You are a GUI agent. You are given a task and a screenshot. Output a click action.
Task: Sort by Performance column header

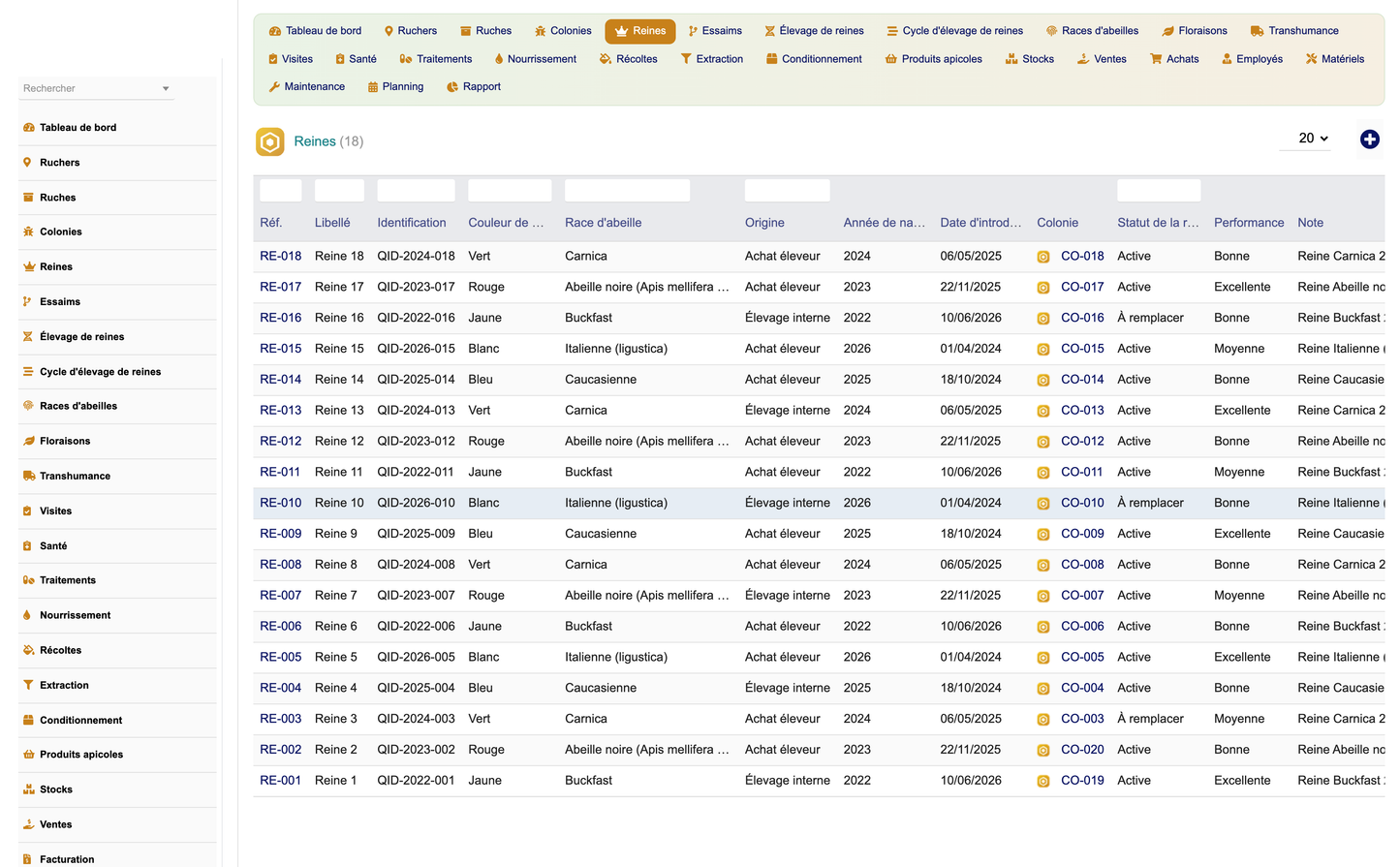pos(1249,223)
